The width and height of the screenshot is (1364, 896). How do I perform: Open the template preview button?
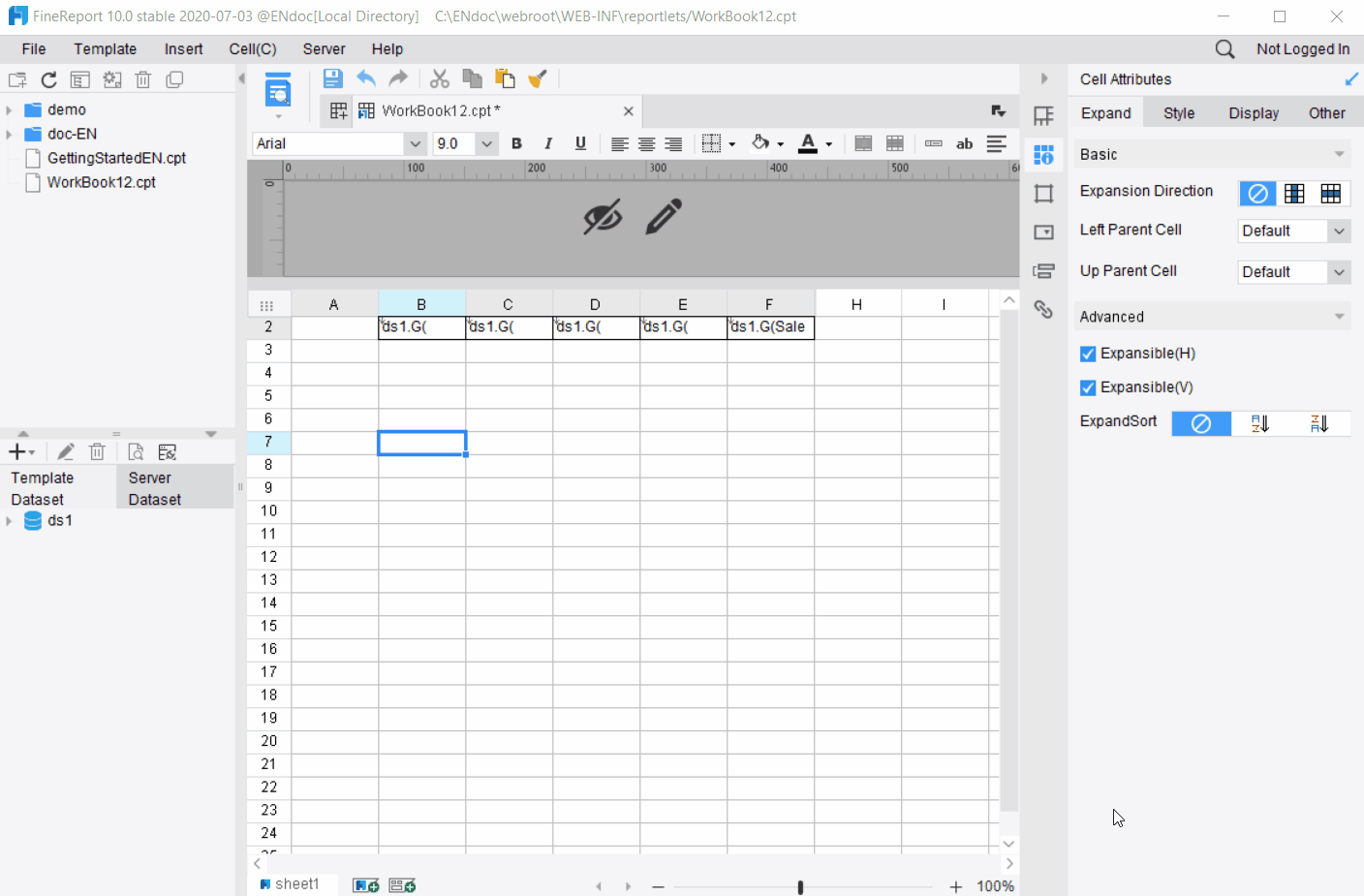[x=278, y=91]
